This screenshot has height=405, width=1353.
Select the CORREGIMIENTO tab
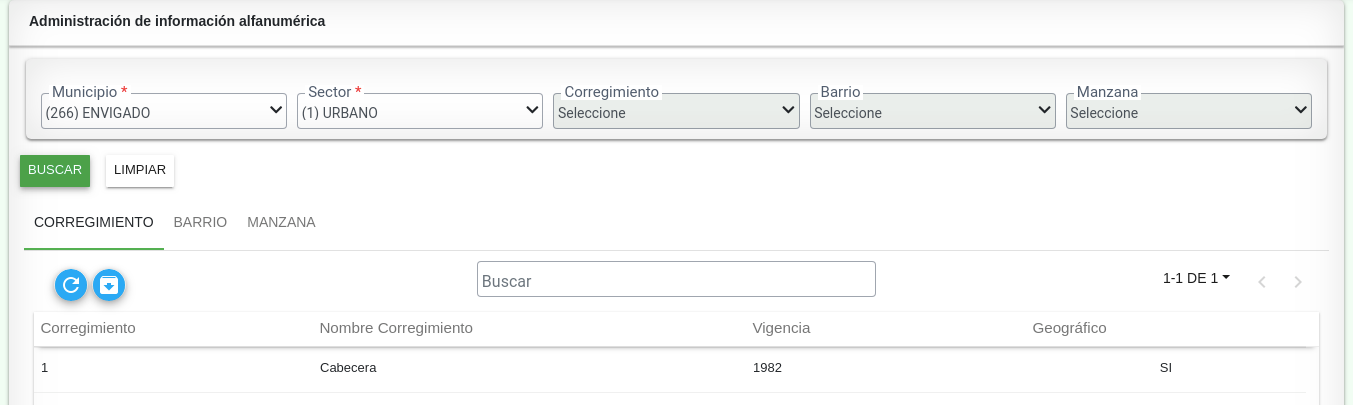94,222
